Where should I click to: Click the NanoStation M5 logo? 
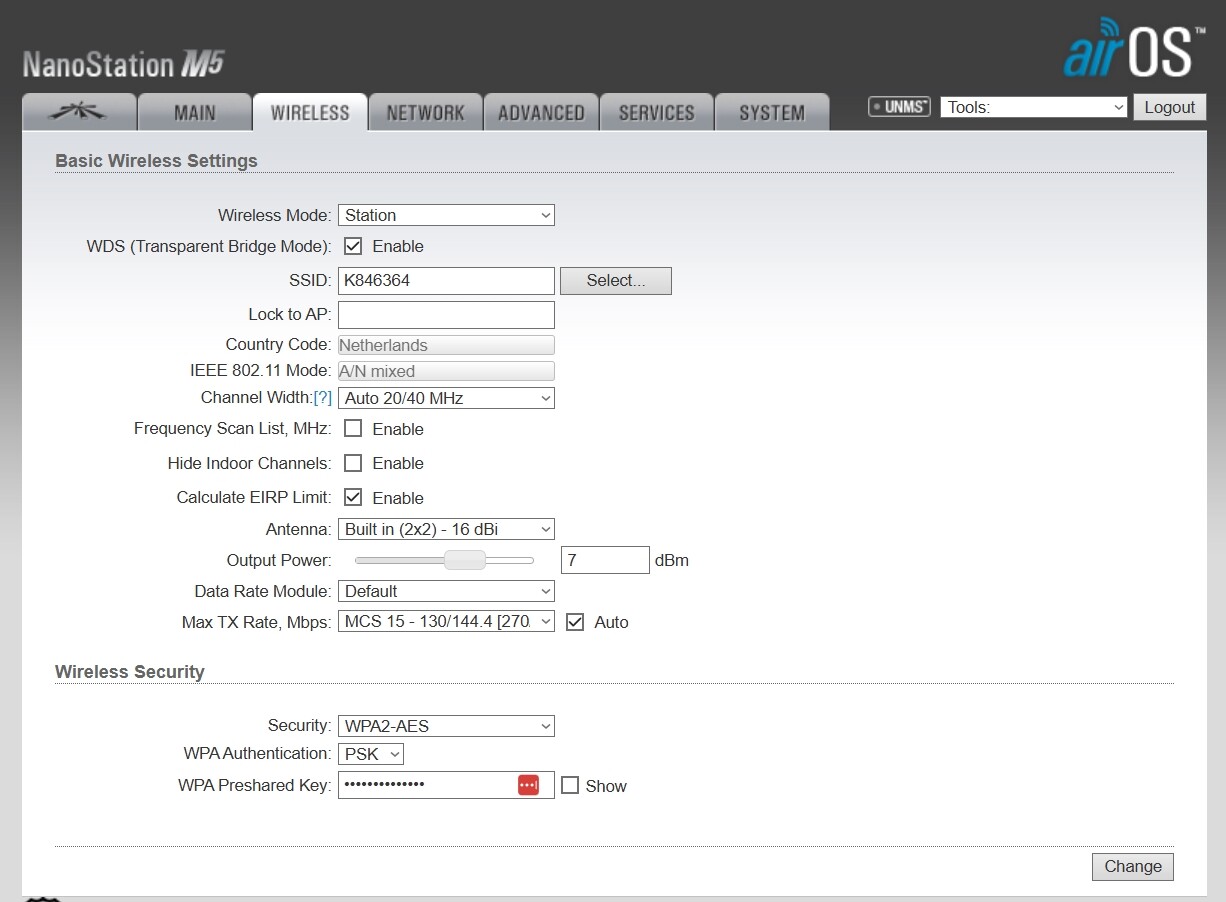(x=122, y=60)
